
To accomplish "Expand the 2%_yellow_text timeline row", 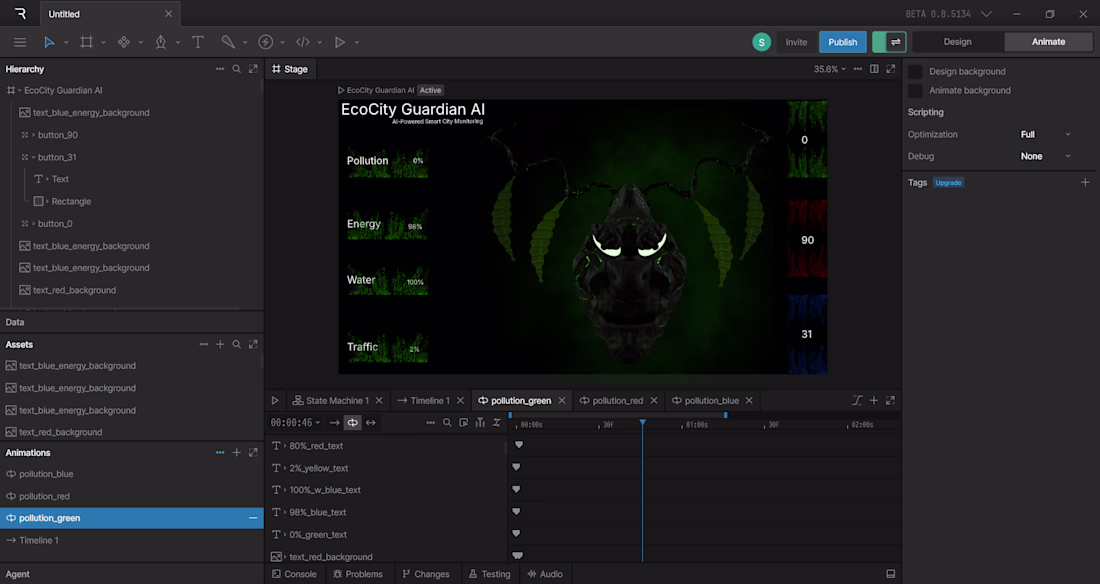I will (x=285, y=468).
